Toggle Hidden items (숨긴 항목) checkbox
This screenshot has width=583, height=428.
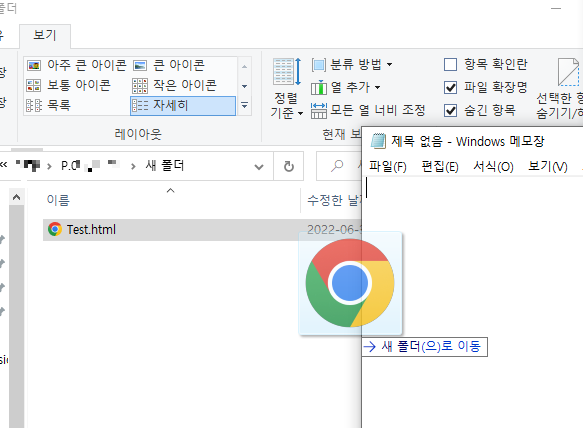[x=450, y=111]
